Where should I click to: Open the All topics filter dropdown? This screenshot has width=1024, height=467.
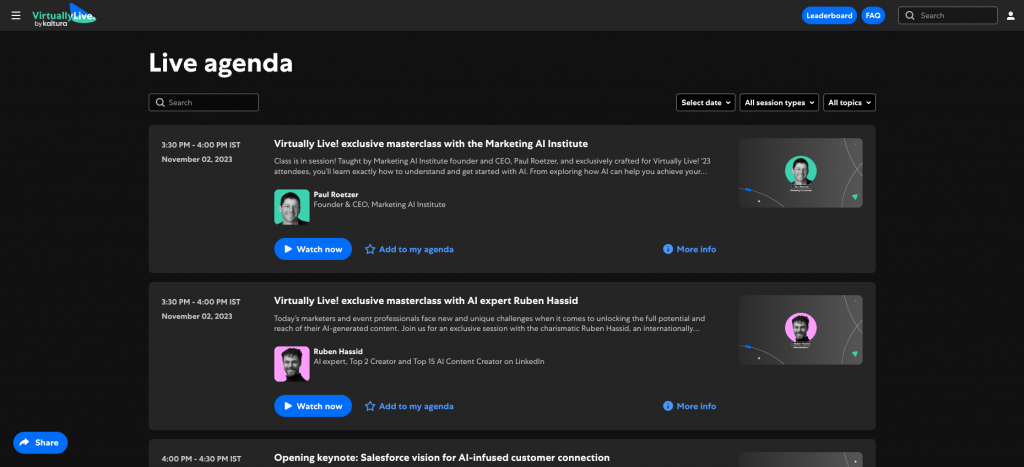849,102
